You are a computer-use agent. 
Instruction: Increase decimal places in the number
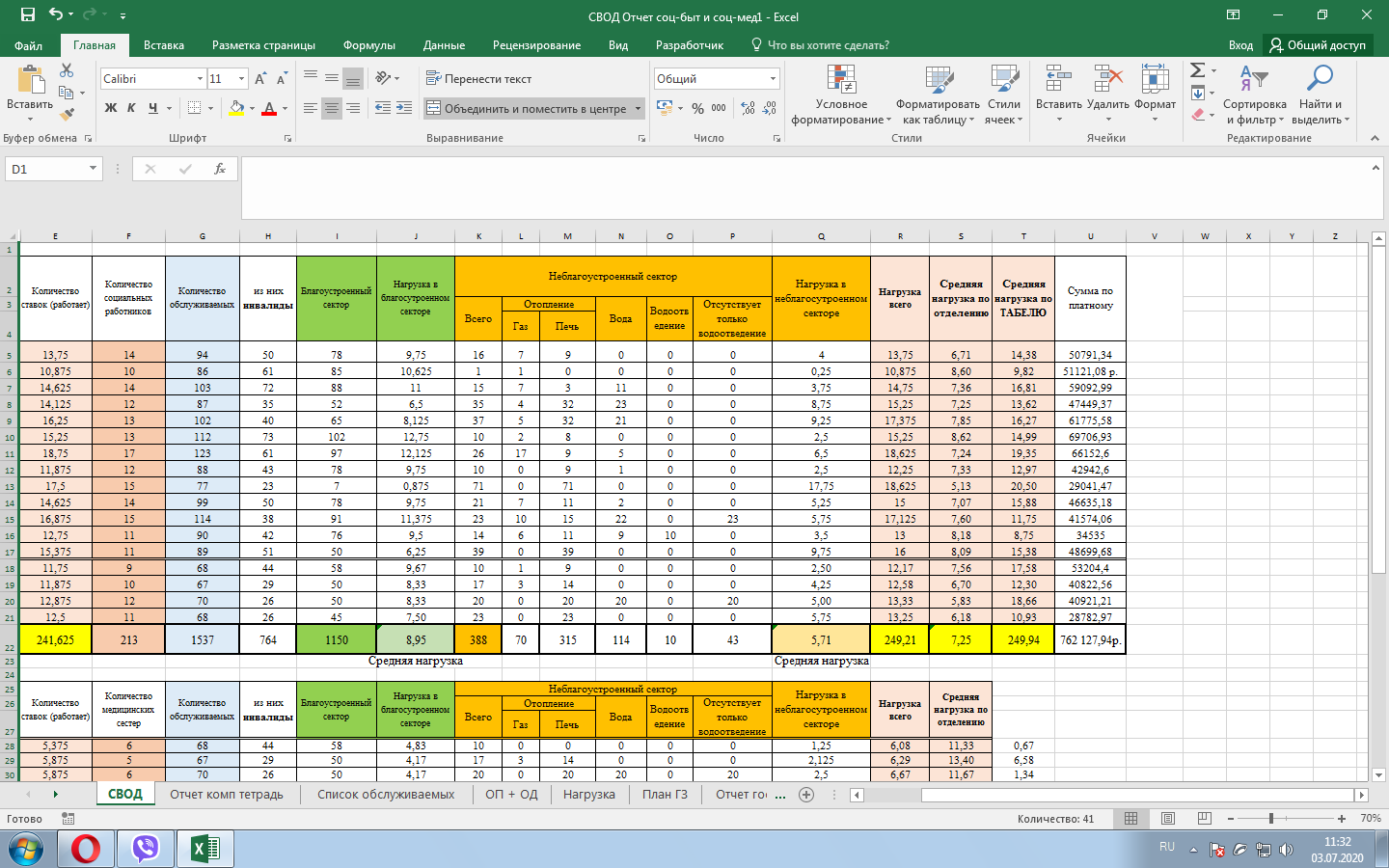pos(749,108)
